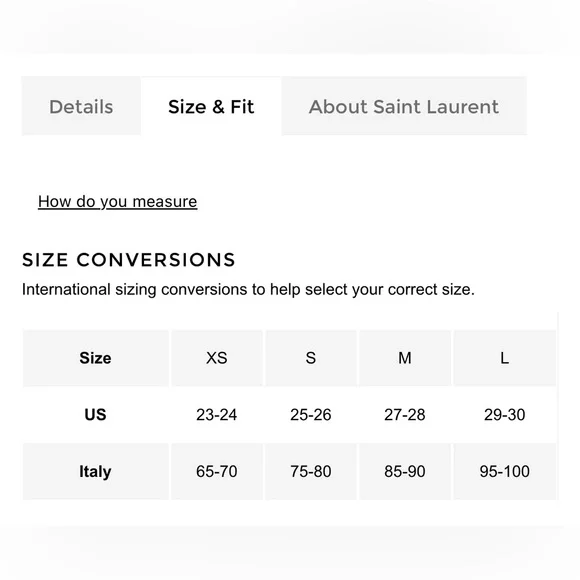
Task: Click the SIZE CONVERSIONS heading
Action: [x=129, y=260]
